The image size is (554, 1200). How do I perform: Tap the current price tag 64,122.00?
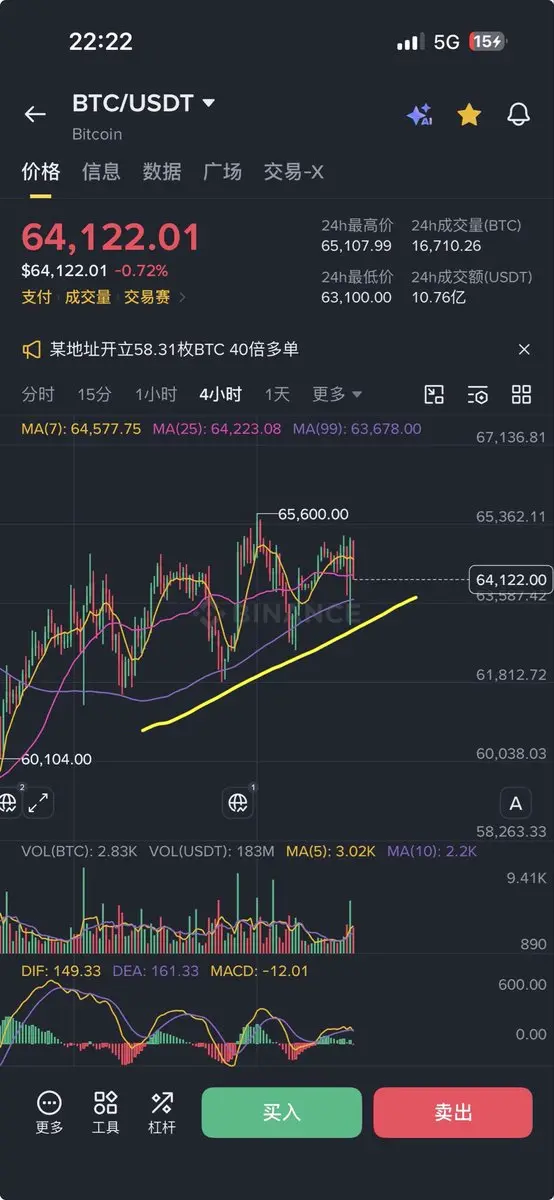pos(511,579)
